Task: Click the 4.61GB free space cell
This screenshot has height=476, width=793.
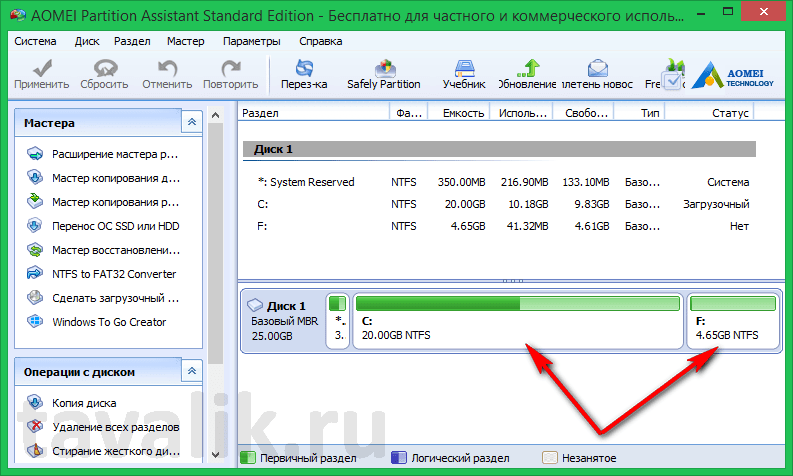Action: [592, 226]
